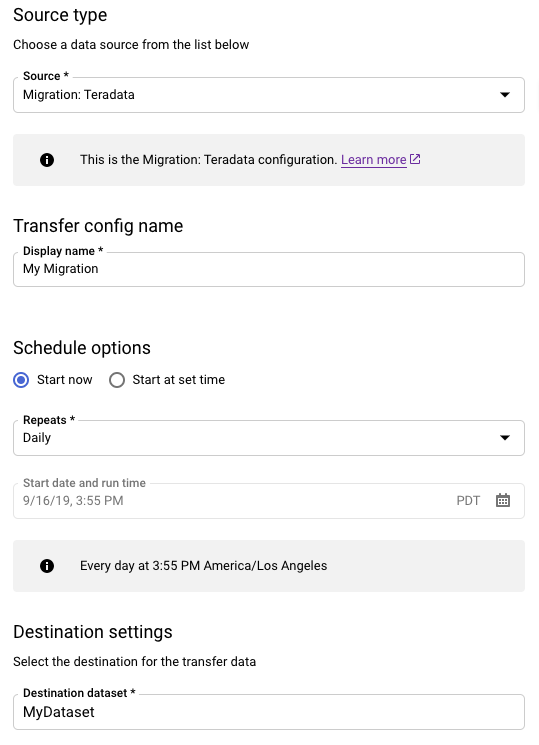Screen dimensions: 539x745
Task: Click the Start date and run time field
Action: tap(269, 501)
